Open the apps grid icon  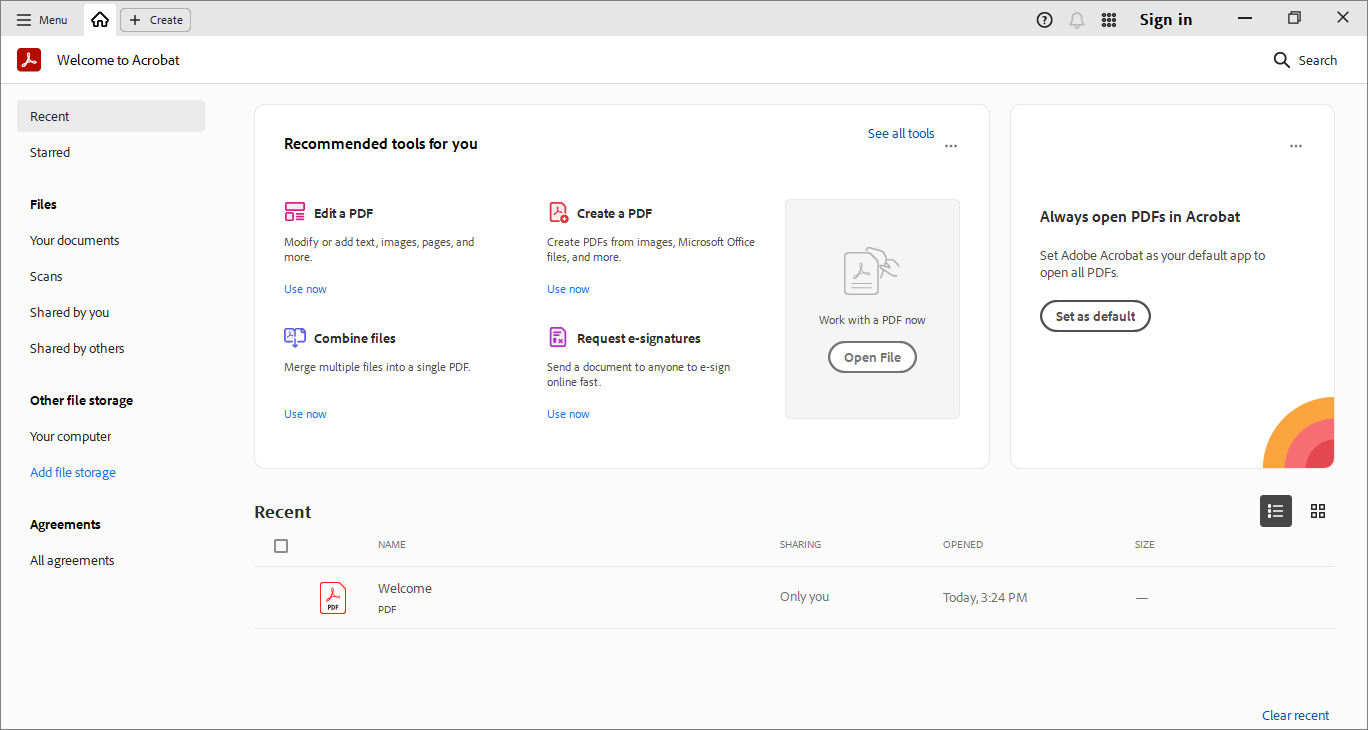click(1108, 19)
